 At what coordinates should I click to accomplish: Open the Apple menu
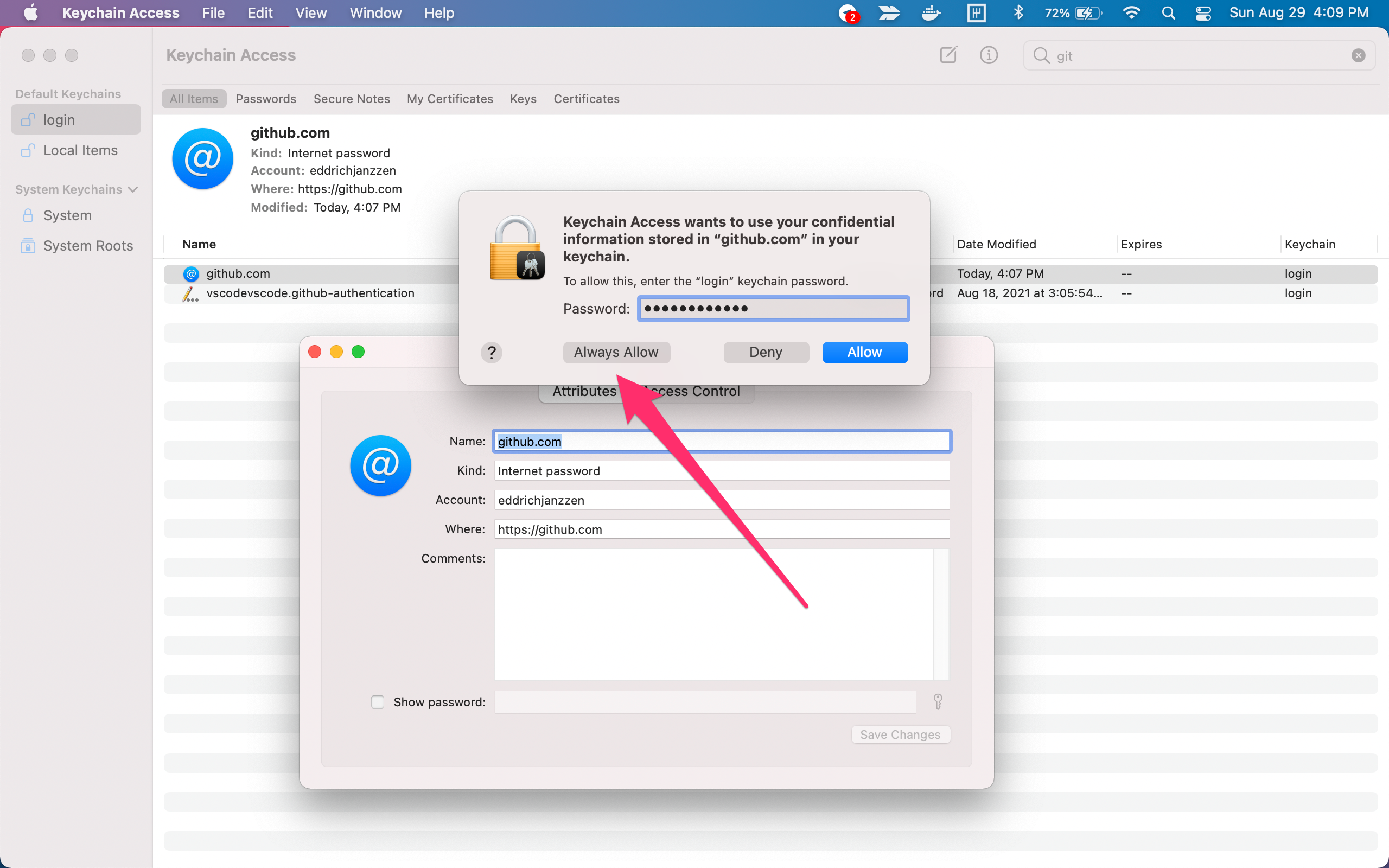click(x=31, y=12)
